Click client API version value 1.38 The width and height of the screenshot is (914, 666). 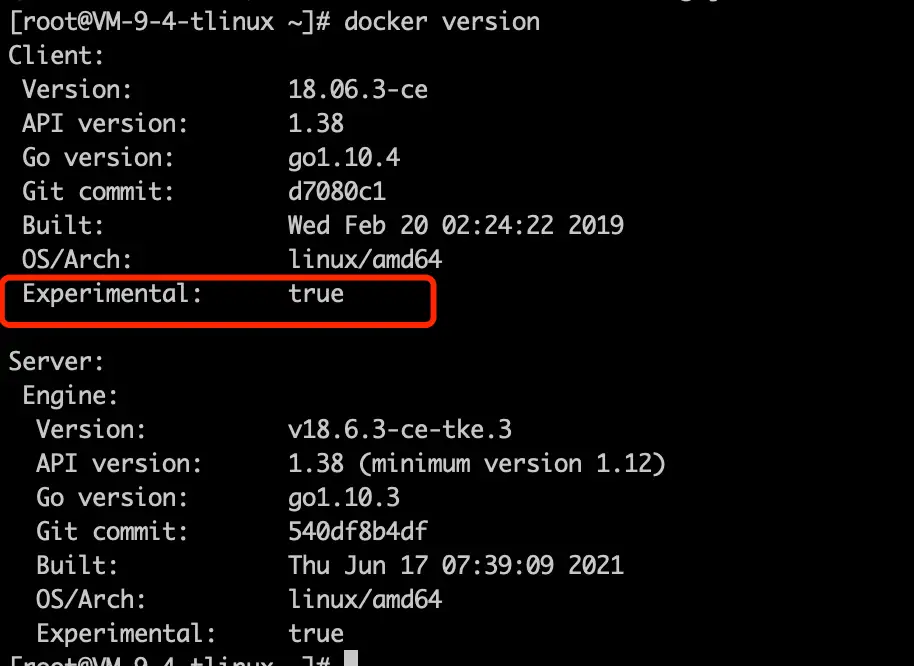[315, 123]
